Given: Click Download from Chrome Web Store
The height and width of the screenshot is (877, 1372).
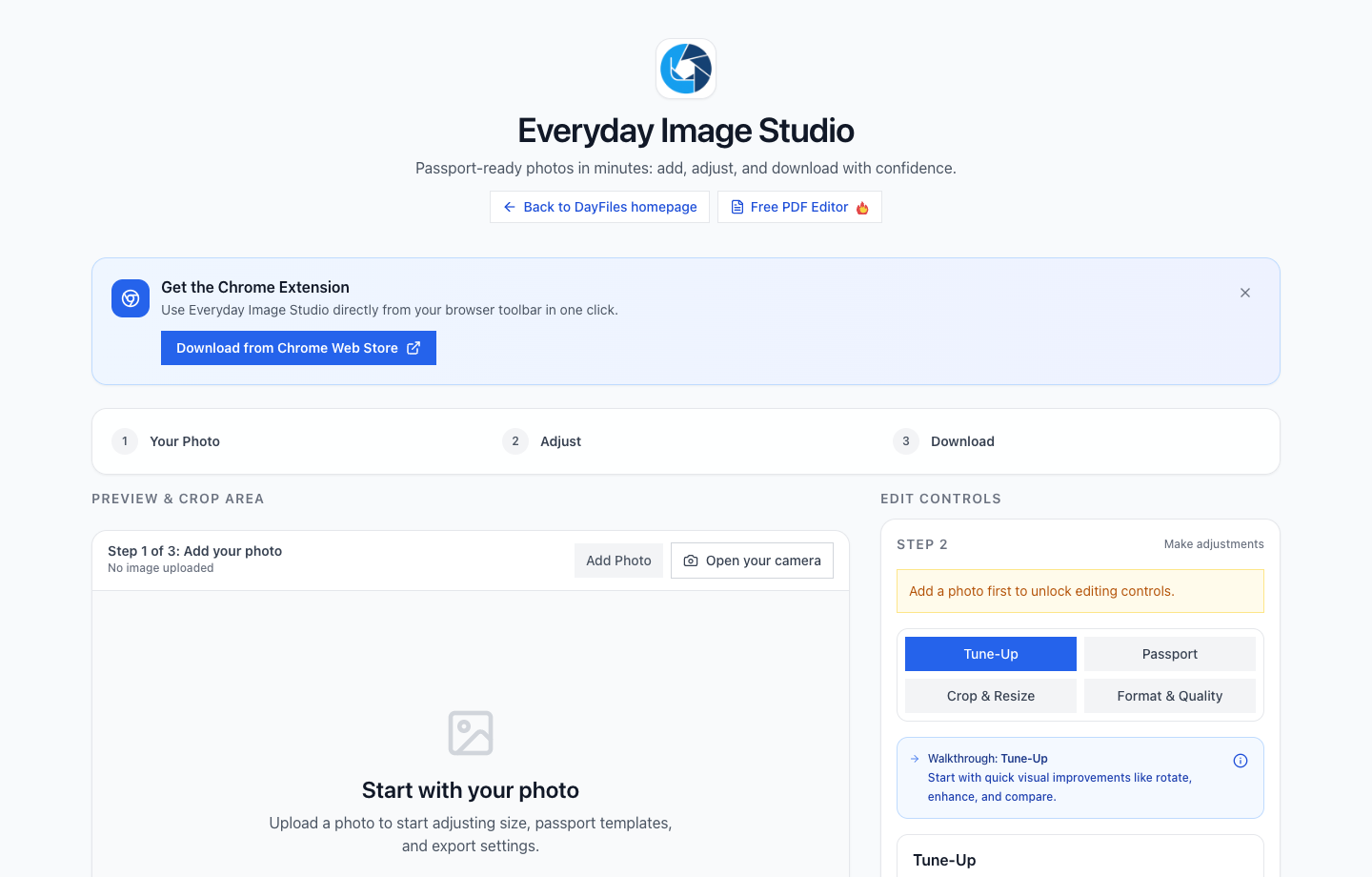Looking at the screenshot, I should [x=298, y=347].
